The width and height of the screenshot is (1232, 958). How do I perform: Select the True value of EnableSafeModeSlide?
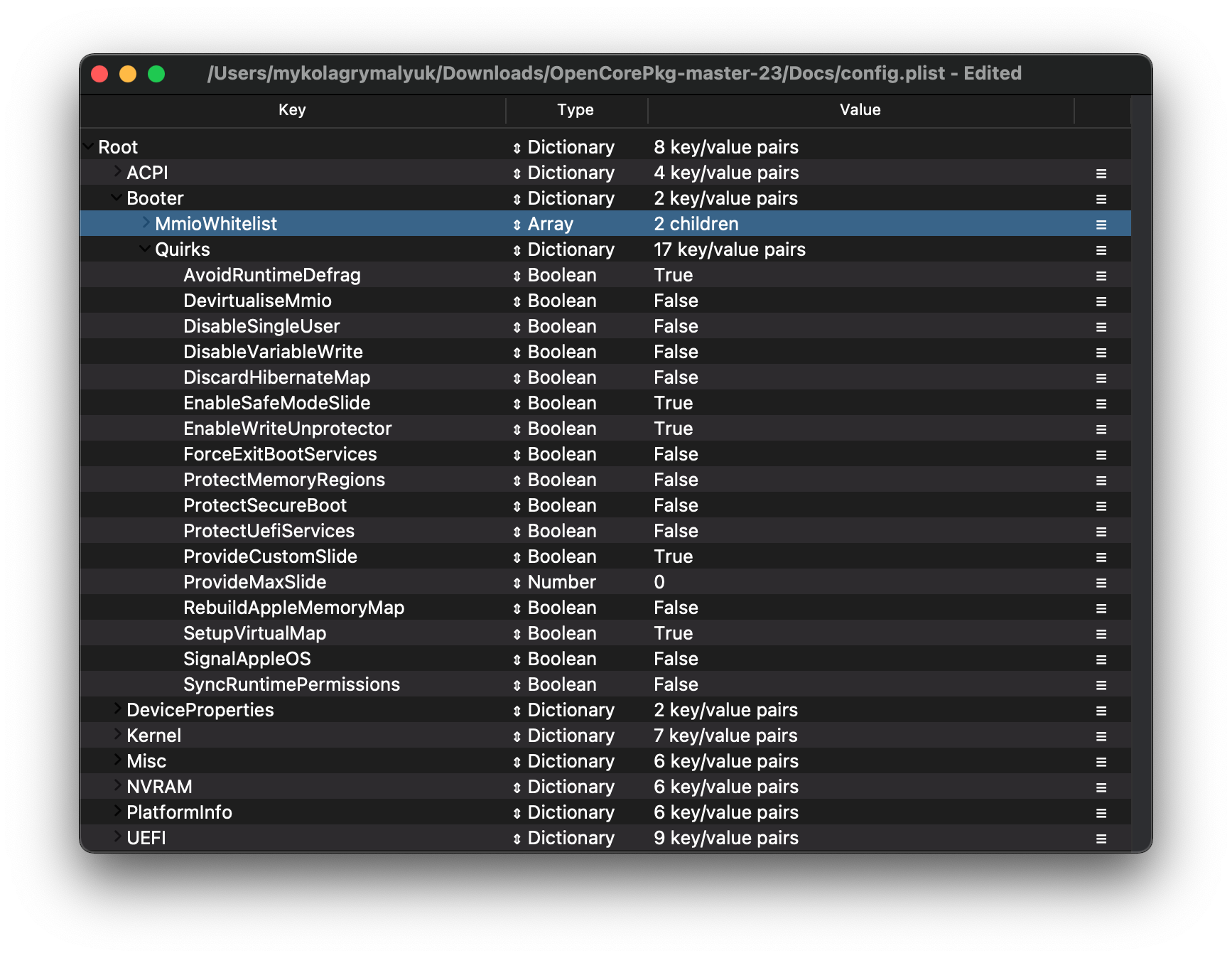click(x=673, y=403)
